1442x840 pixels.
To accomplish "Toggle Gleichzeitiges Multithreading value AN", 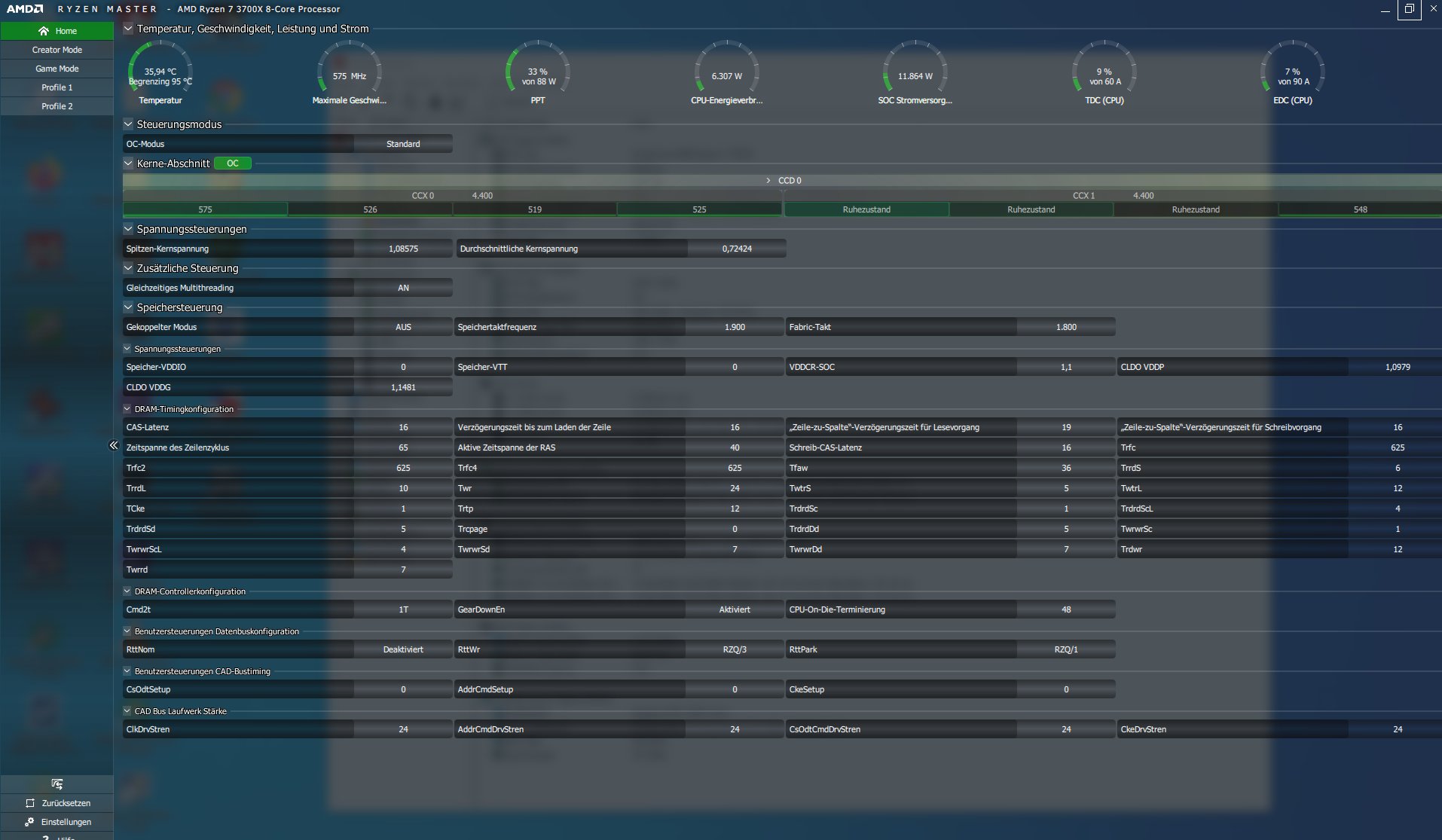I will [403, 288].
